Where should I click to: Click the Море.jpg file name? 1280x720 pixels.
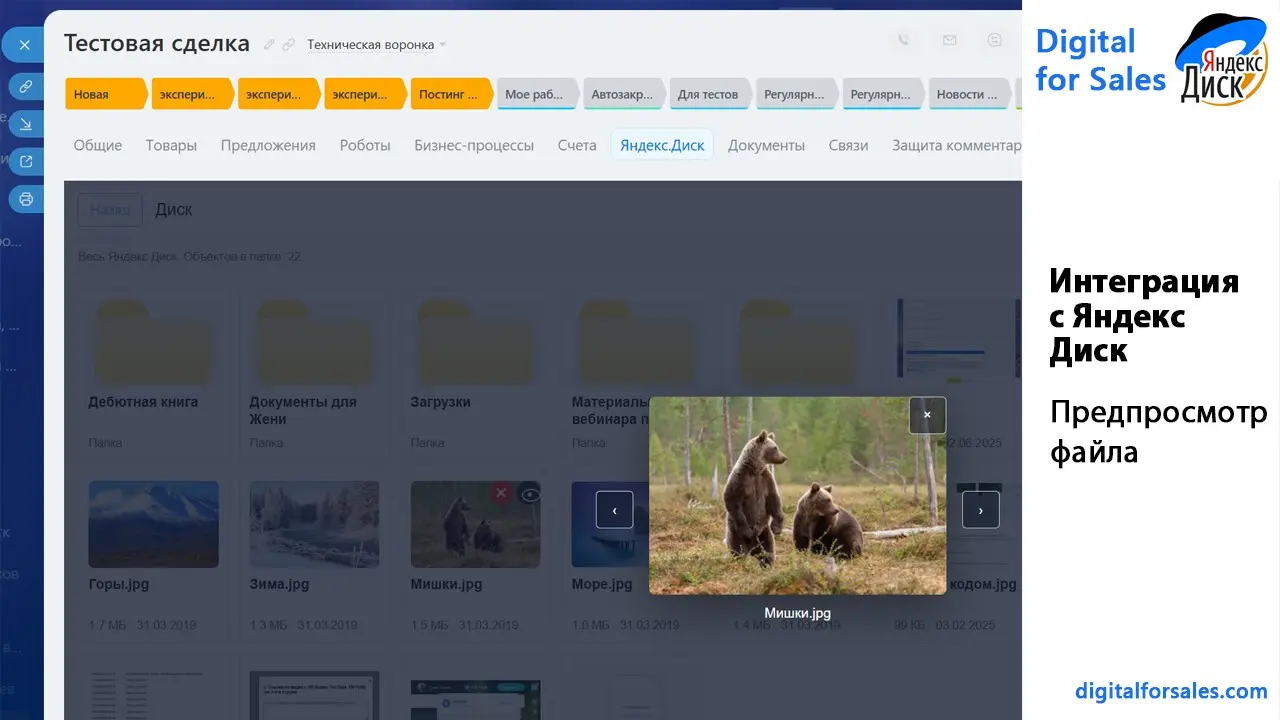click(x=602, y=584)
